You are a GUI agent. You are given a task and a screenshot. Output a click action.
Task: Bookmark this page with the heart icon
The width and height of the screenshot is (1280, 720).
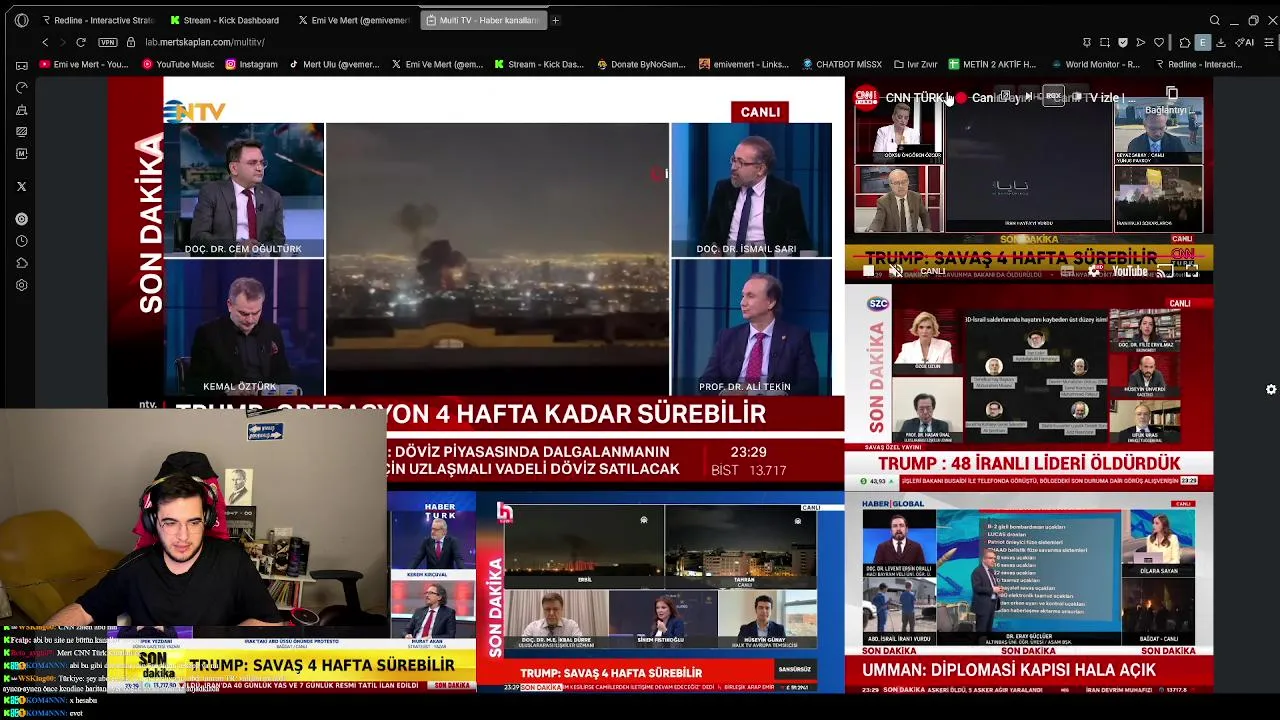click(x=1159, y=42)
